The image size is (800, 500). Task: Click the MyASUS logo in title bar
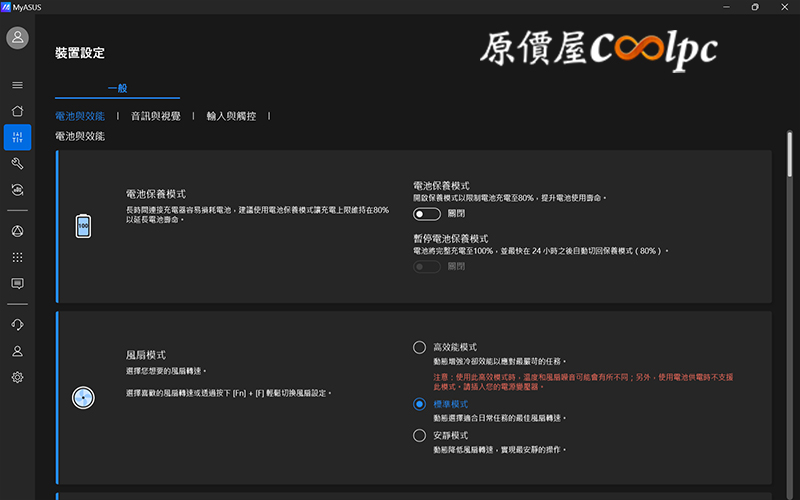[x=6, y=7]
